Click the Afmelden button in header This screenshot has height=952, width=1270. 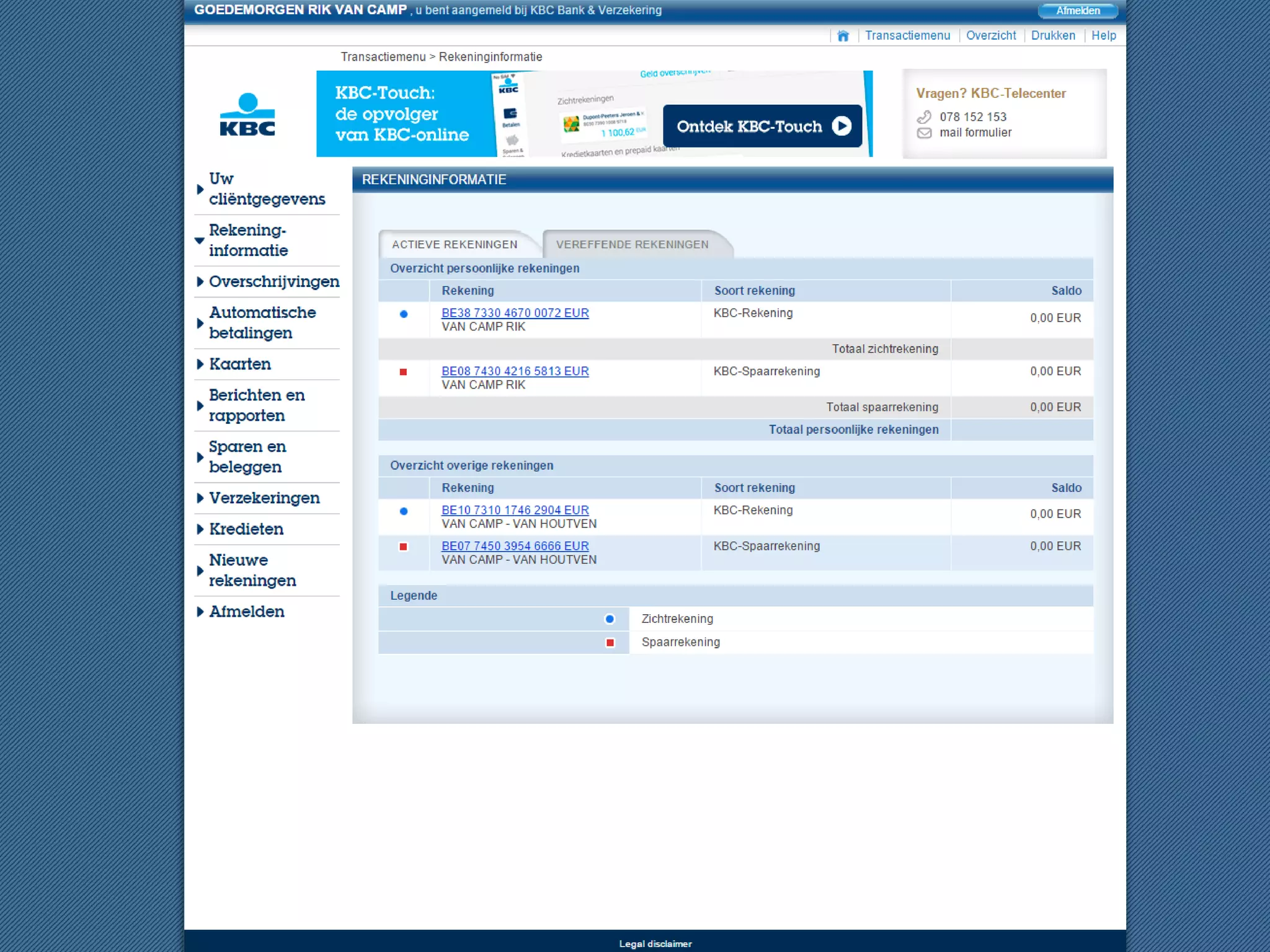click(x=1078, y=11)
